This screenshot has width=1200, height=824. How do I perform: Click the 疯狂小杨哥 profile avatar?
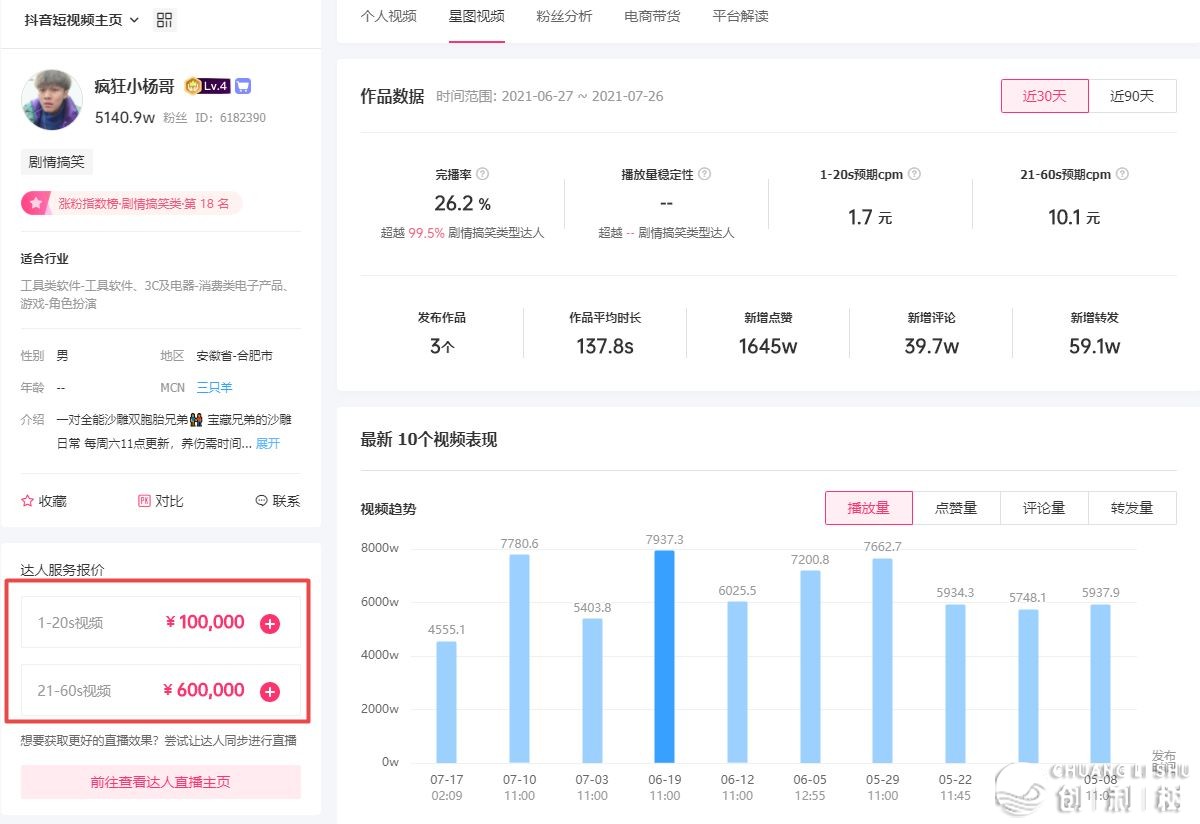[52, 100]
